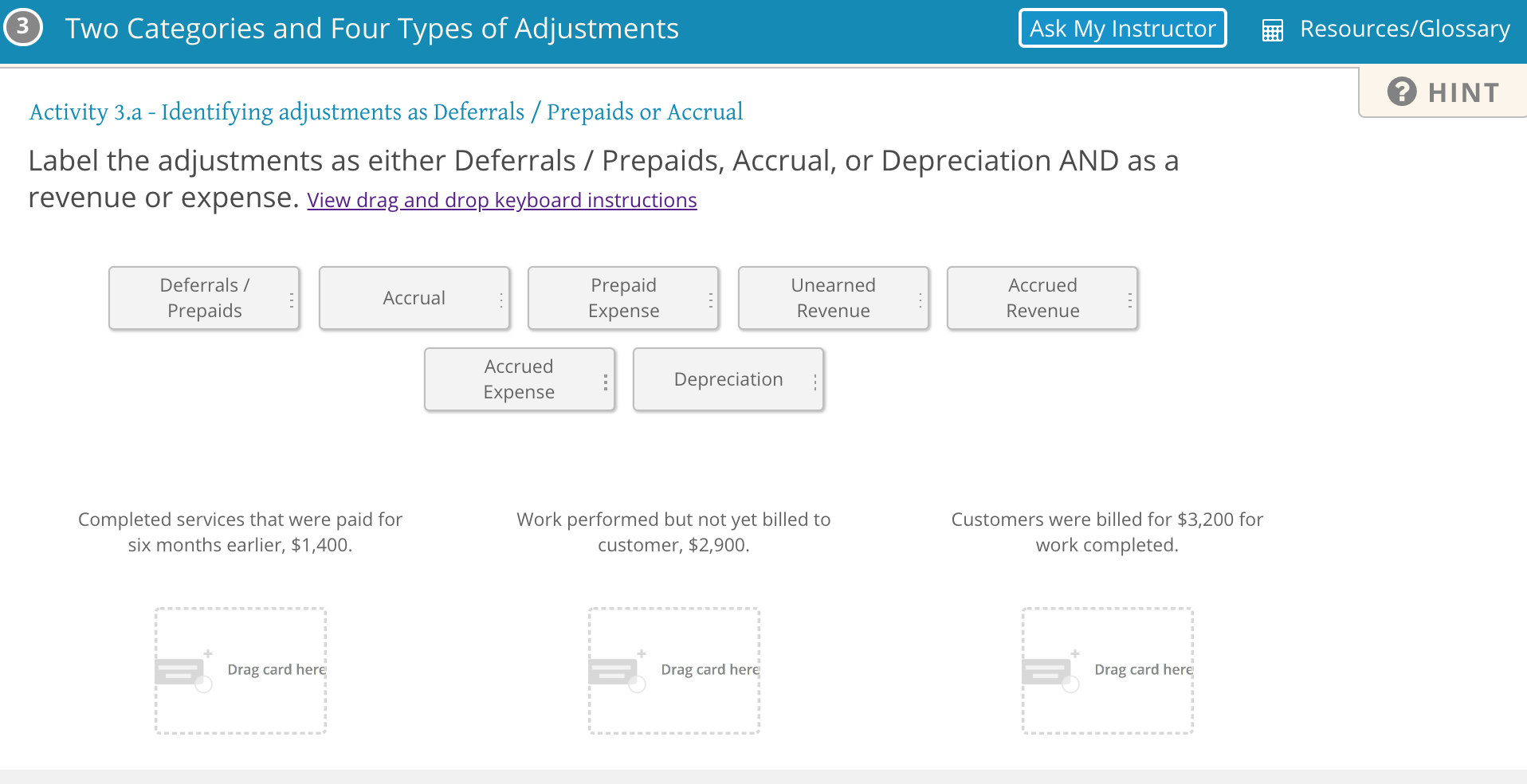
Task: Click the question mark icon on HINT
Action: pos(1402,92)
